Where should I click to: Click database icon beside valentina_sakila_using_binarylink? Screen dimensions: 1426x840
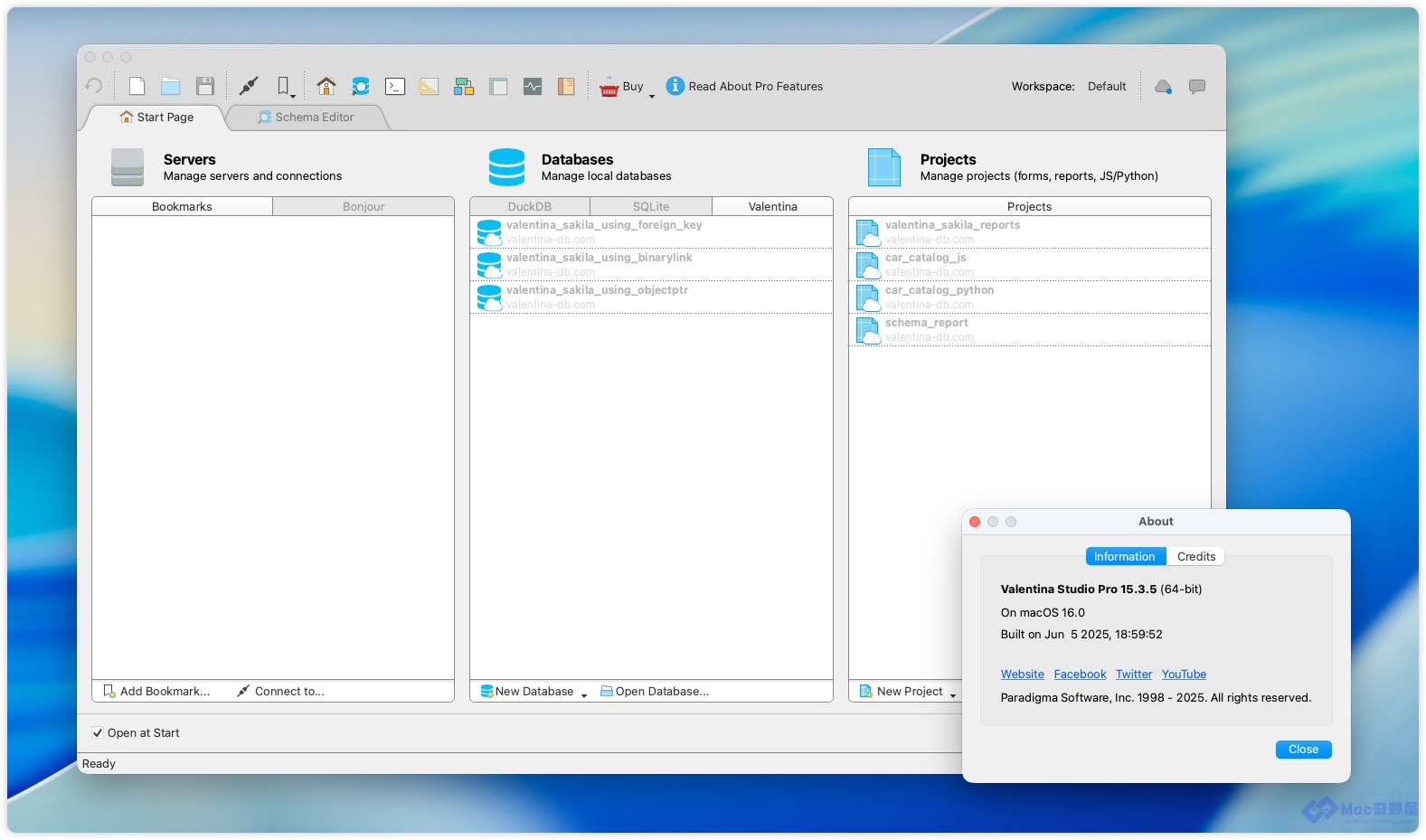click(x=489, y=265)
